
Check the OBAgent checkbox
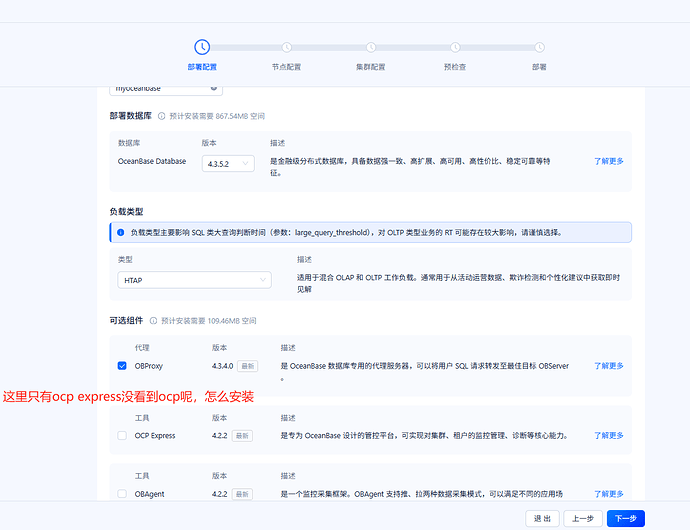pyautogui.click(x=122, y=494)
